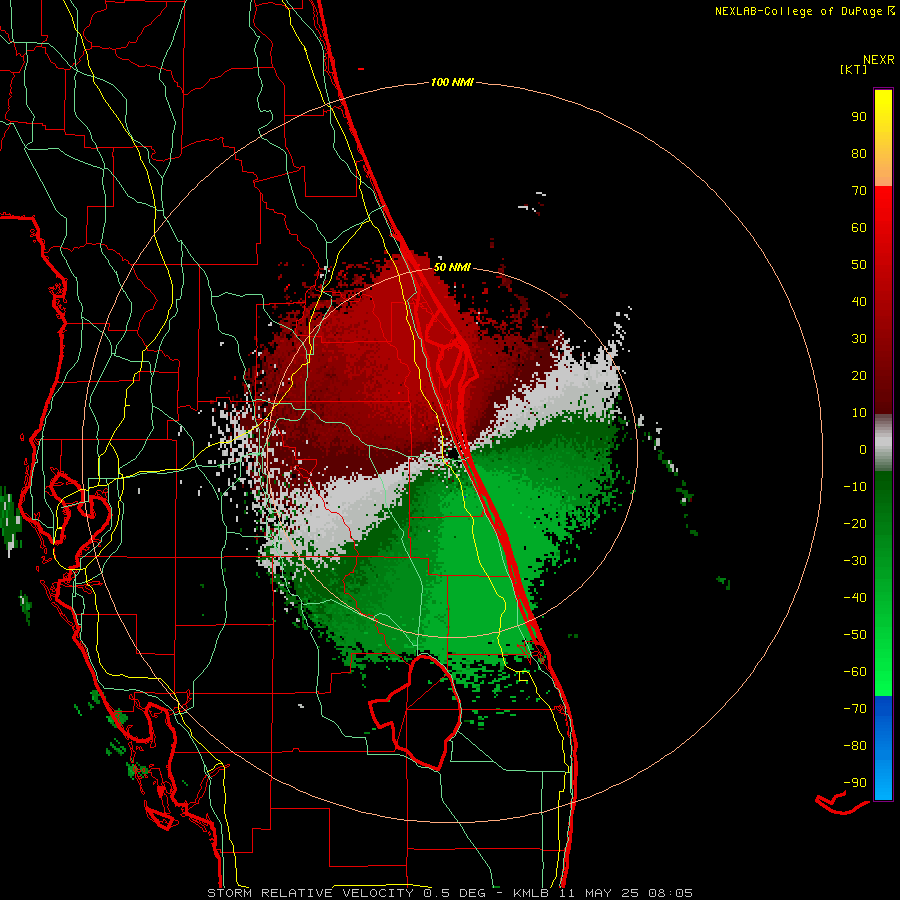Click the 70 value on velocity scale
Screen dimensions: 900x900
(x=859, y=191)
